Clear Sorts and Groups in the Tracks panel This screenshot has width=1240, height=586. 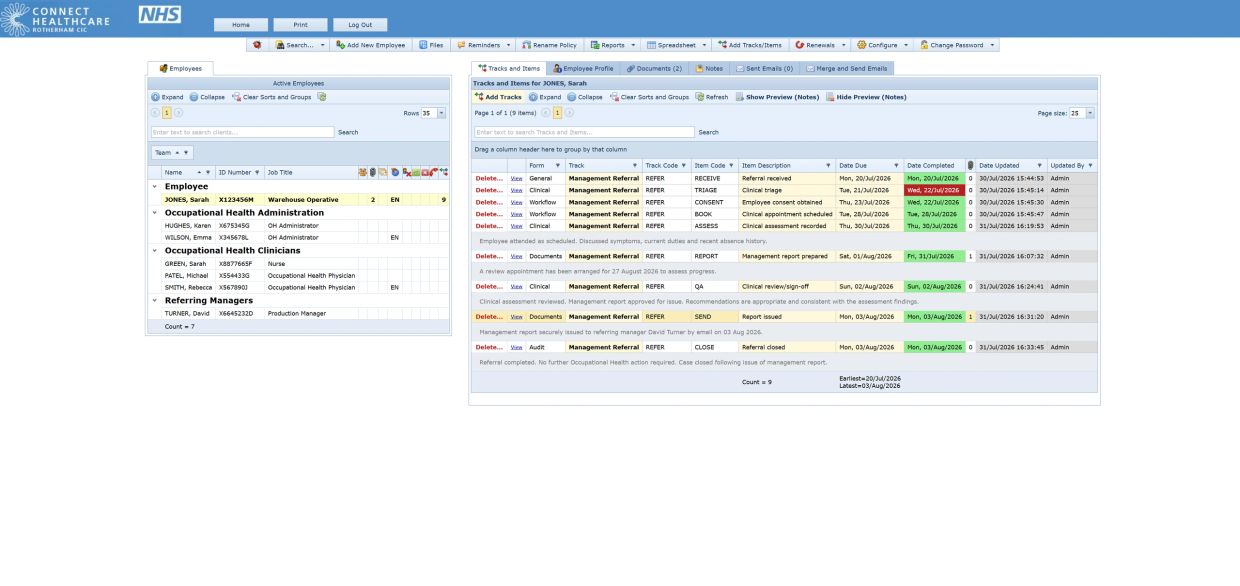coord(649,97)
